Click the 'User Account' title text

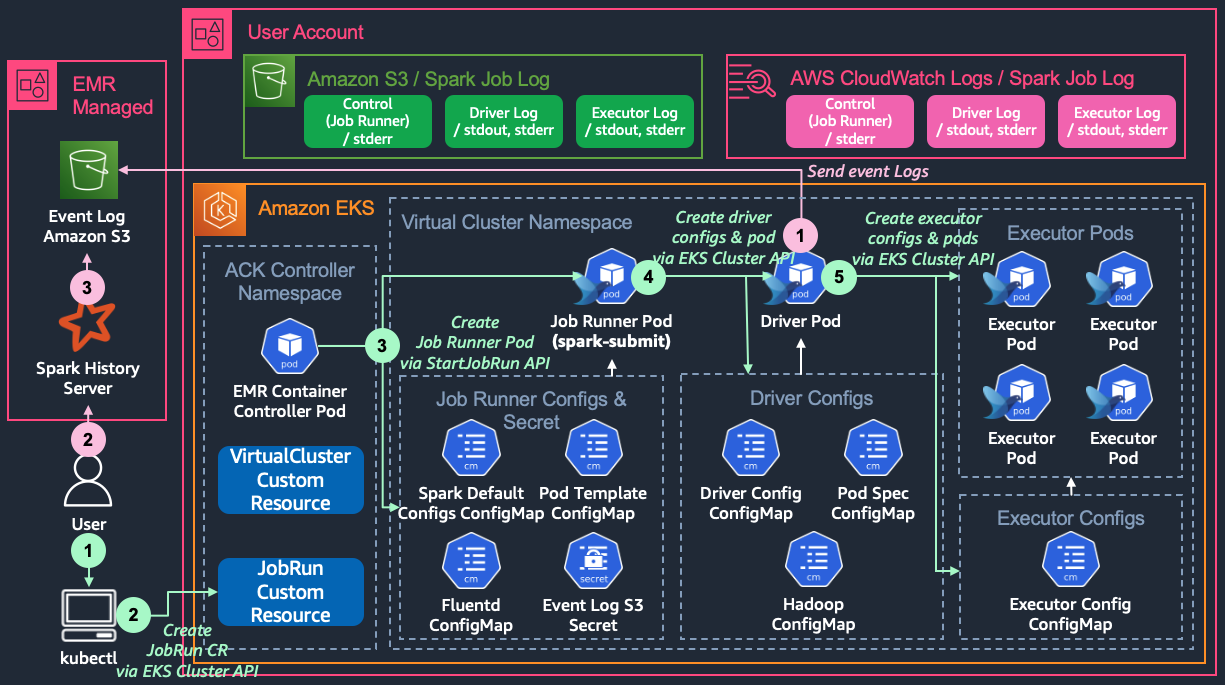306,32
